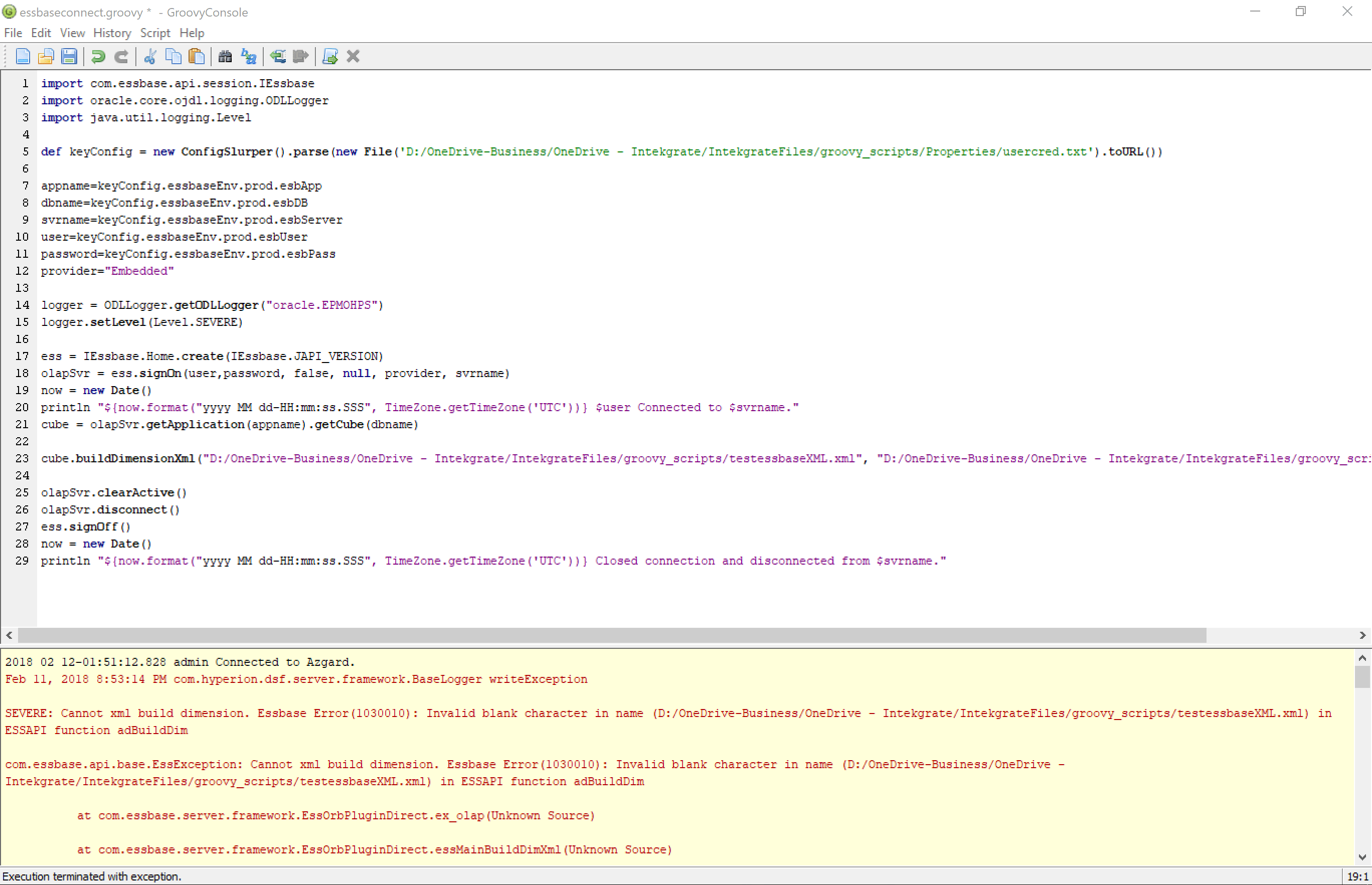Undo the last edit
1372x885 pixels.
[97, 56]
